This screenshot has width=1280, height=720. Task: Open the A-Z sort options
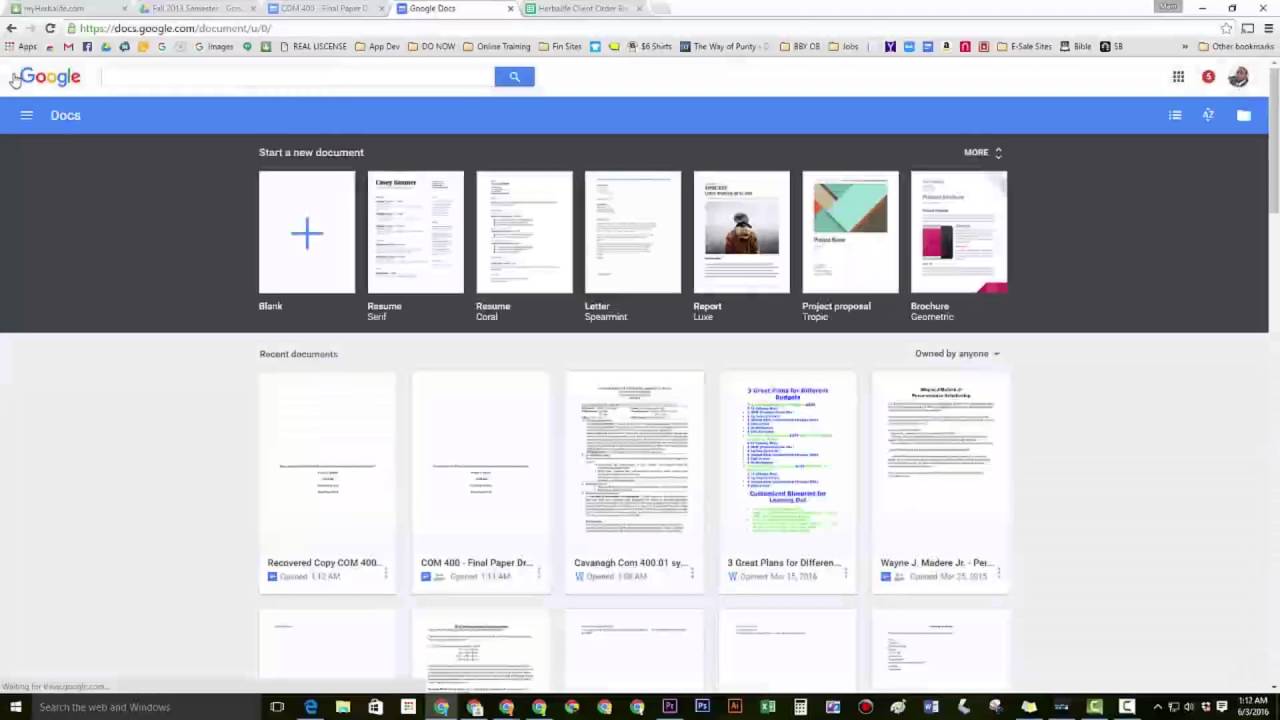click(1208, 115)
